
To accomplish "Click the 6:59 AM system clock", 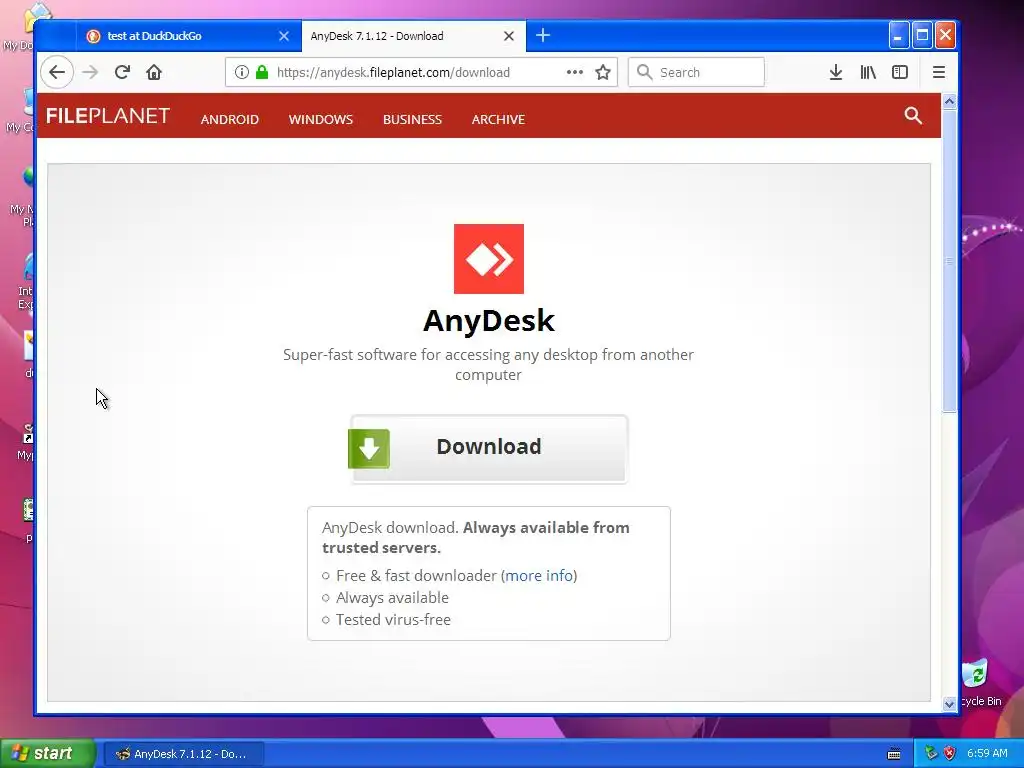I will (x=987, y=753).
